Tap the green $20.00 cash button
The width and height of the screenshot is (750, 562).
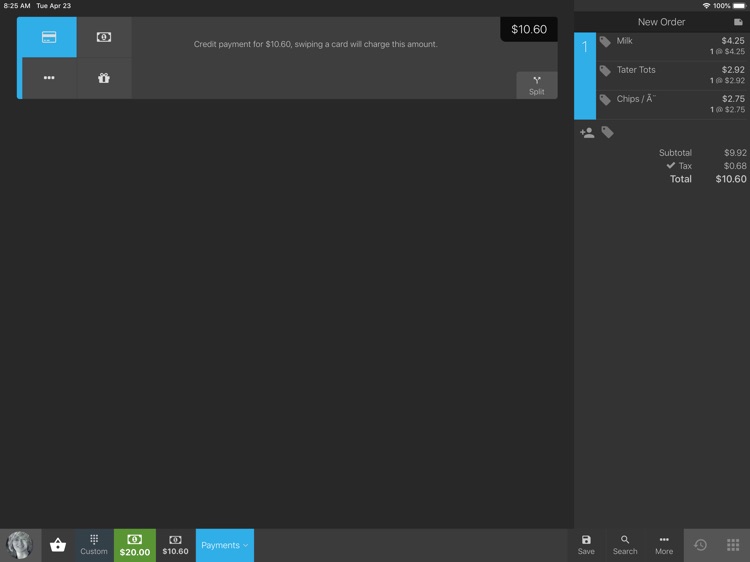pyautogui.click(x=135, y=545)
